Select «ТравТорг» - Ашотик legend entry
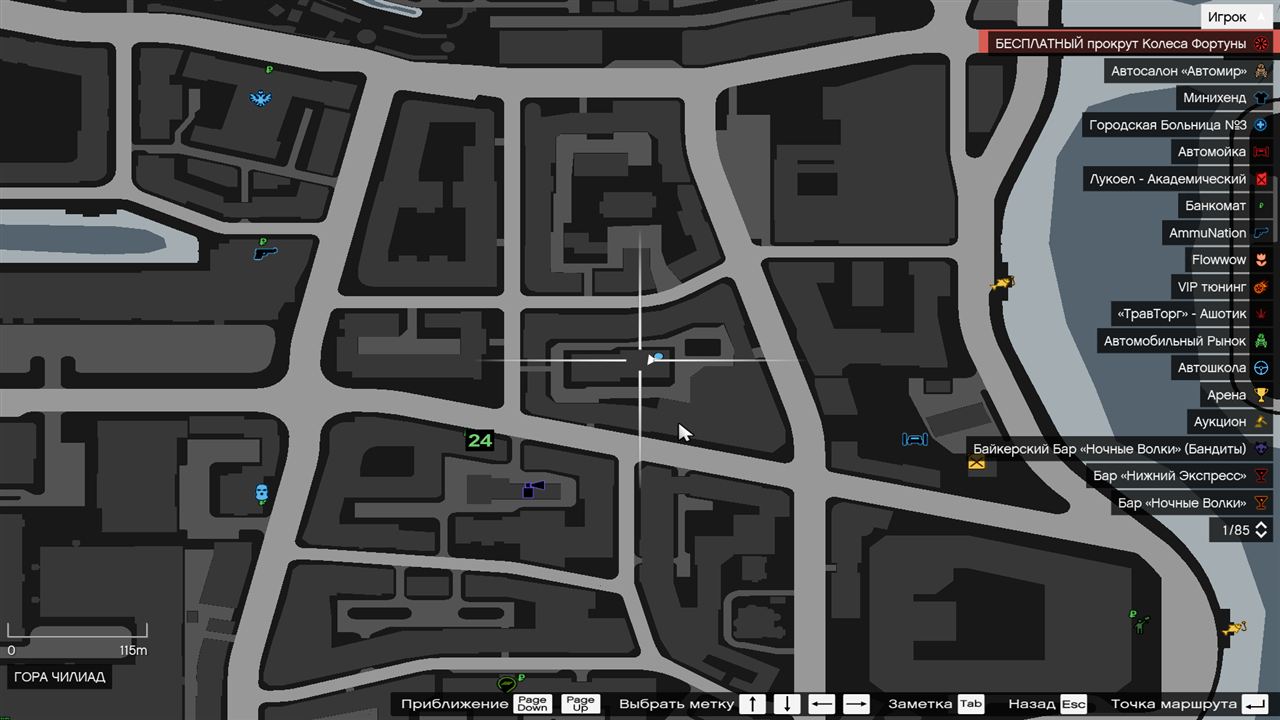1280x720 pixels. tap(1192, 314)
